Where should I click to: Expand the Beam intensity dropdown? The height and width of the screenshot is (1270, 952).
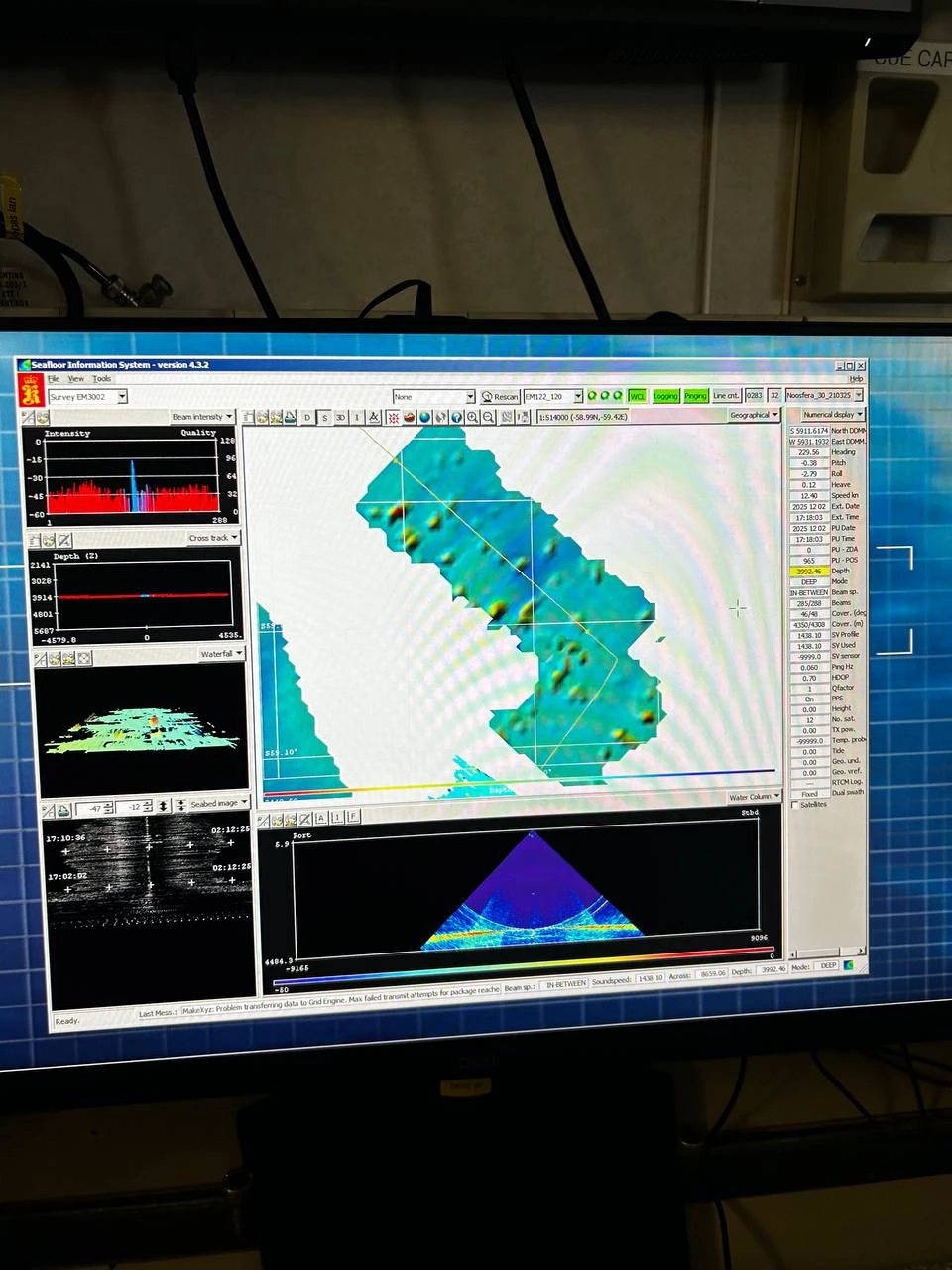[x=201, y=417]
